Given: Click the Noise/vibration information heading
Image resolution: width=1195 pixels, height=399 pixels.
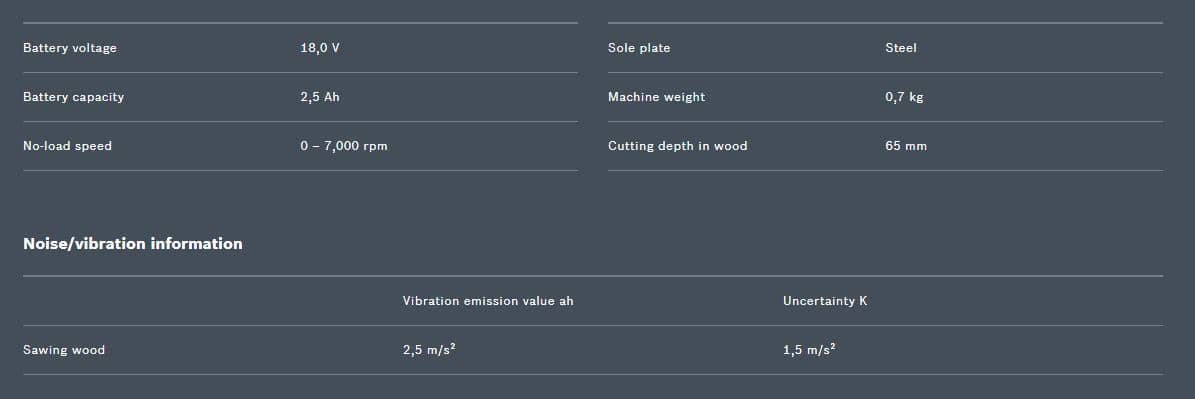Looking at the screenshot, I should point(133,244).
